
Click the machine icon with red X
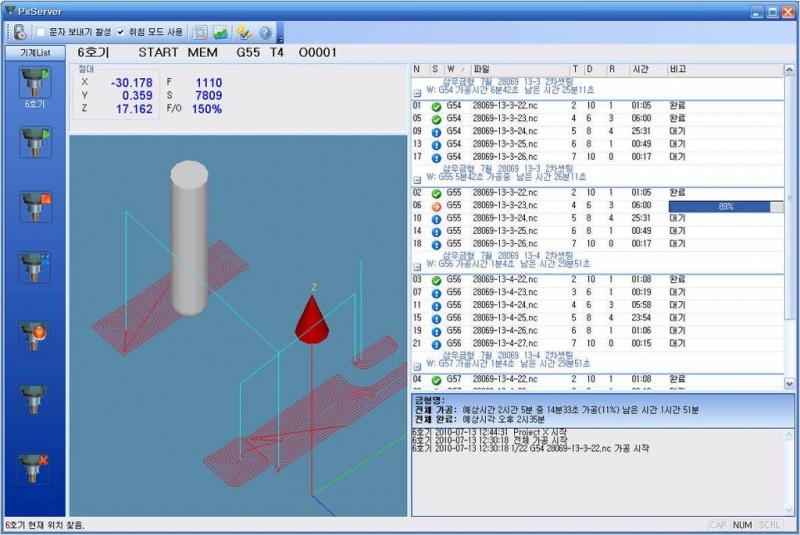tap(34, 467)
